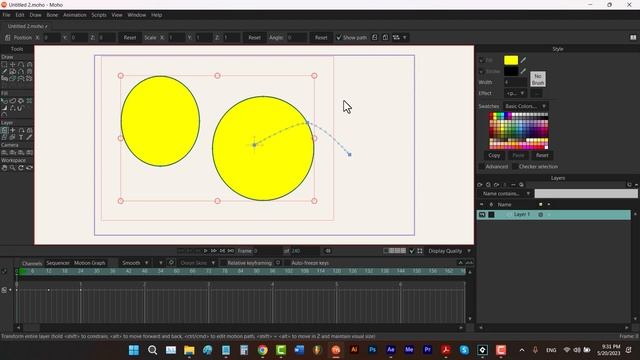Click the black Stroke color swatch
640x360 pixels.
(x=511, y=71)
